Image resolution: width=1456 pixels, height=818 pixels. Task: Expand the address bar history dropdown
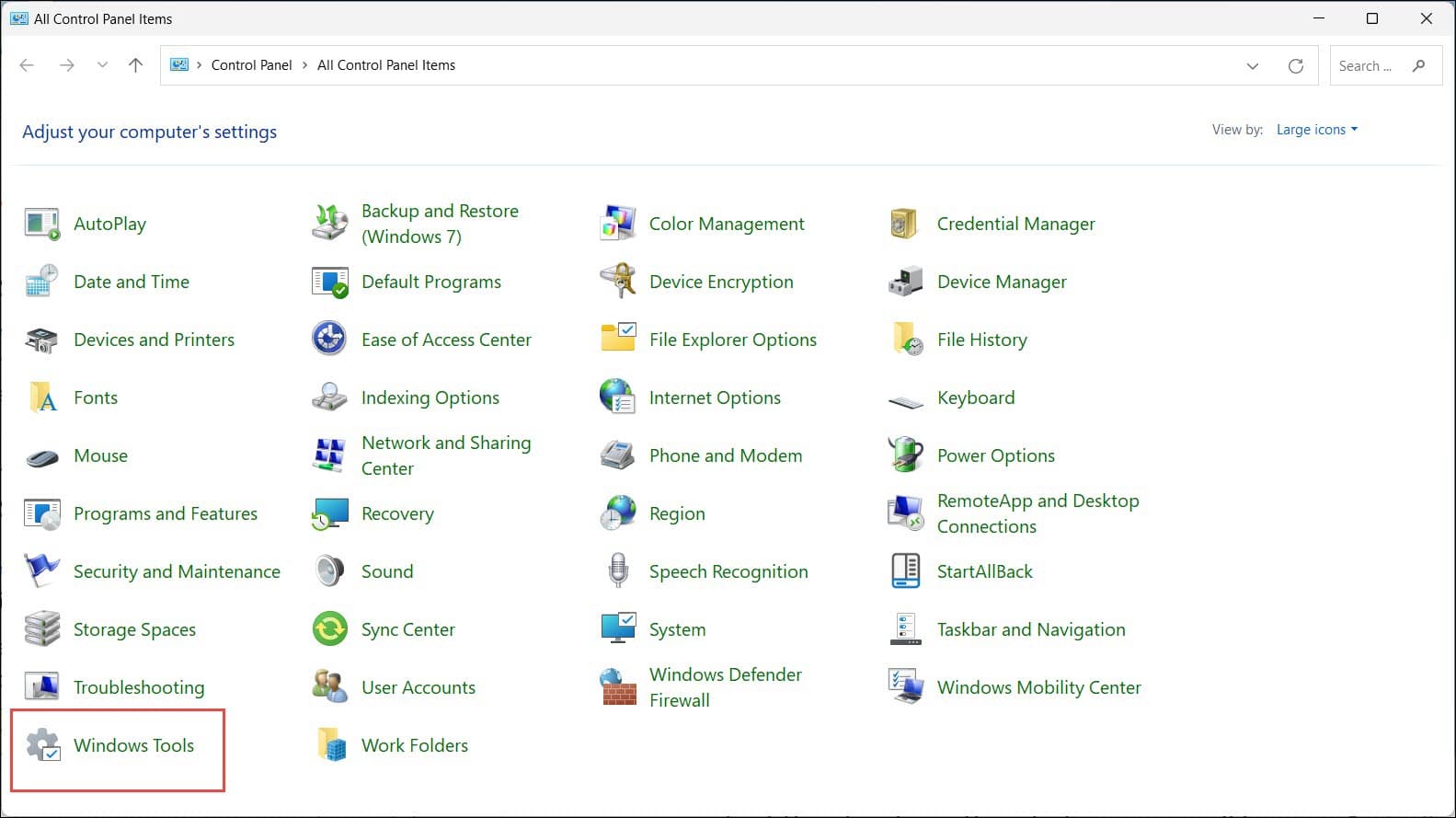[x=1253, y=65]
